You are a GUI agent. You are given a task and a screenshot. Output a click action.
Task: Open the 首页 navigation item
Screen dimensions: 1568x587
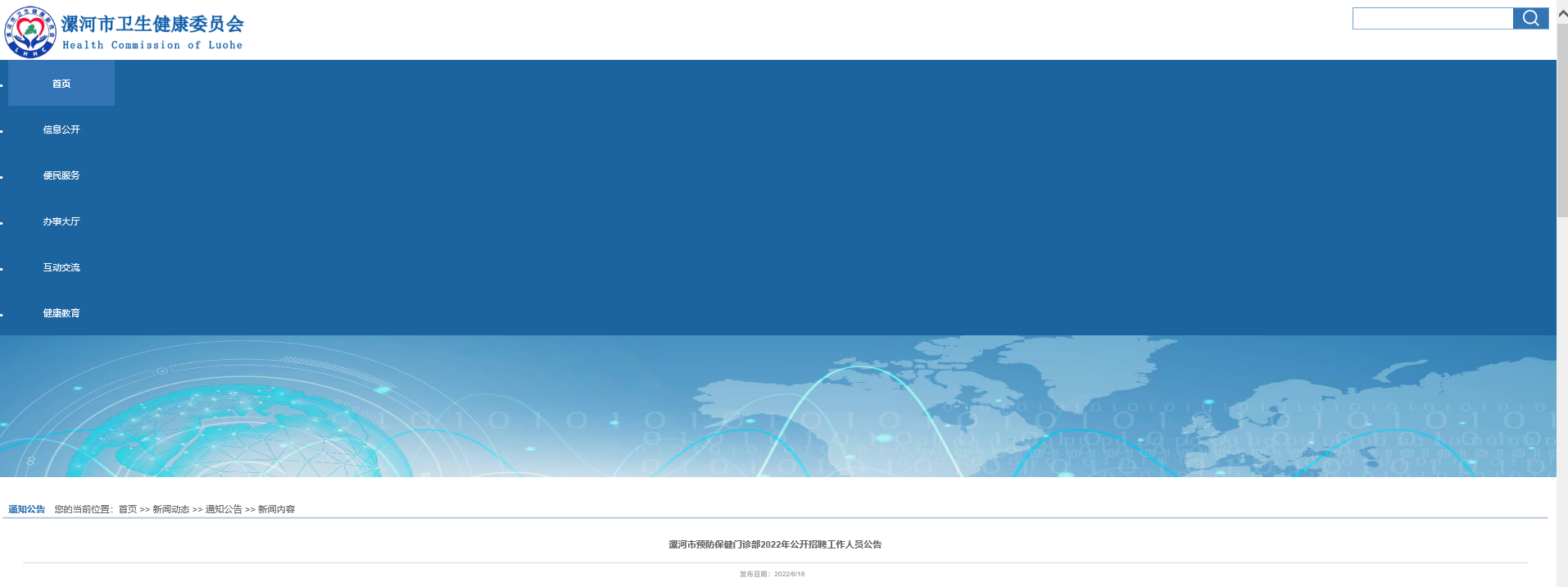pyautogui.click(x=61, y=83)
